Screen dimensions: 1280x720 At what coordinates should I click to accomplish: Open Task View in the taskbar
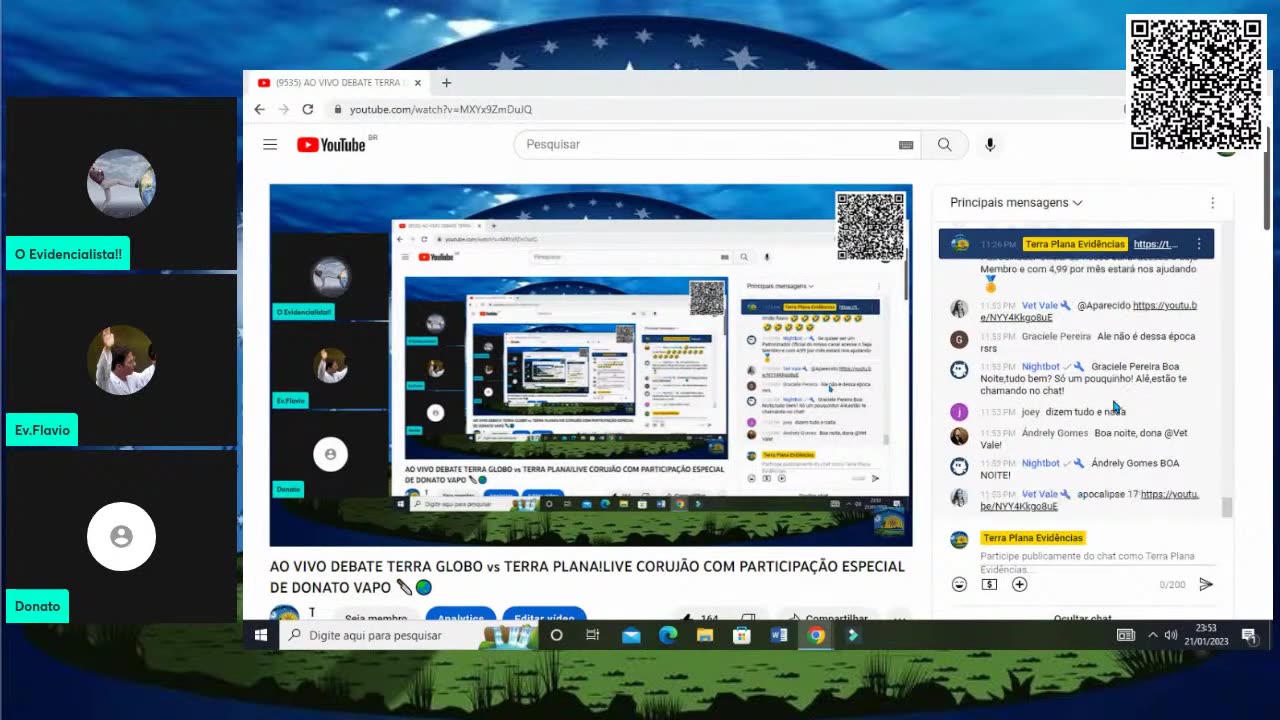click(593, 635)
